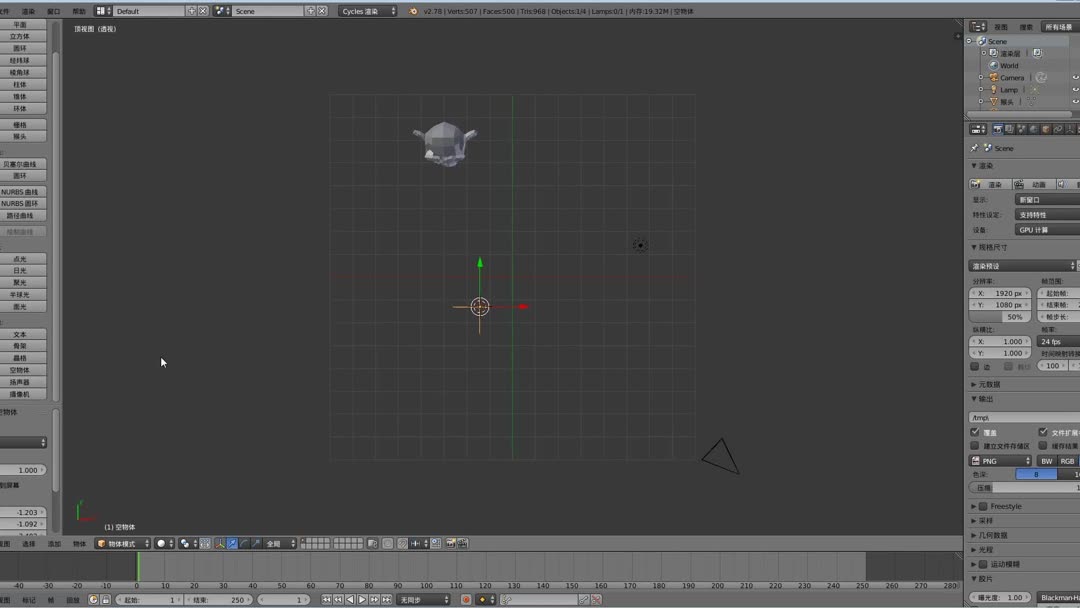1080x608 pixels.
Task: Open the PNG file format dropdown
Action: tap(1000, 461)
